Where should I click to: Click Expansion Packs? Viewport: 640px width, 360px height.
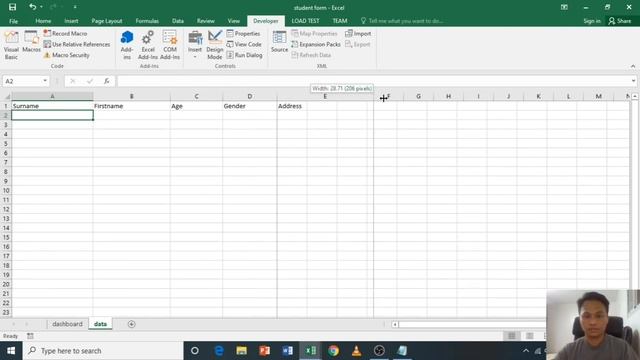(x=316, y=44)
